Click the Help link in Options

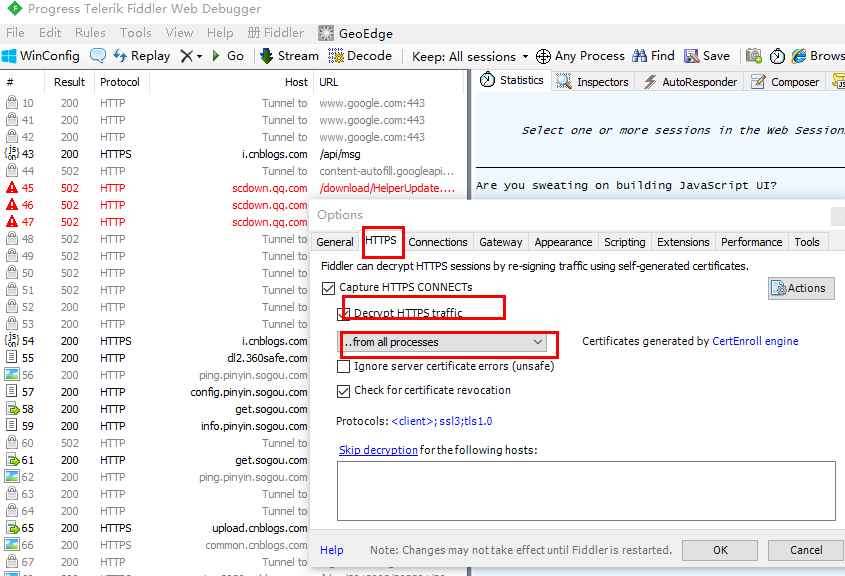pyautogui.click(x=331, y=550)
